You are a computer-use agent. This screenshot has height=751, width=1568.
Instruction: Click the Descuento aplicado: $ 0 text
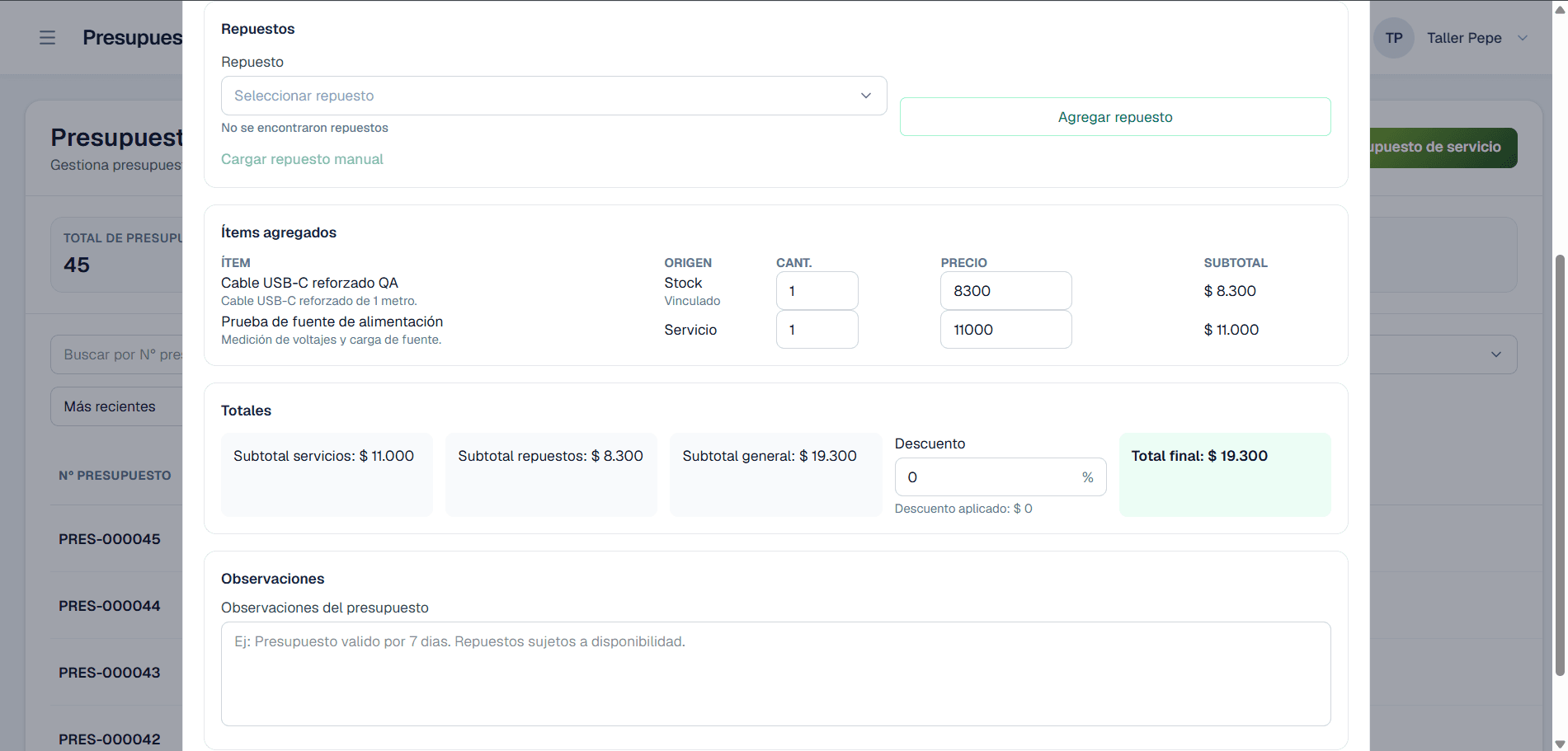pos(963,509)
